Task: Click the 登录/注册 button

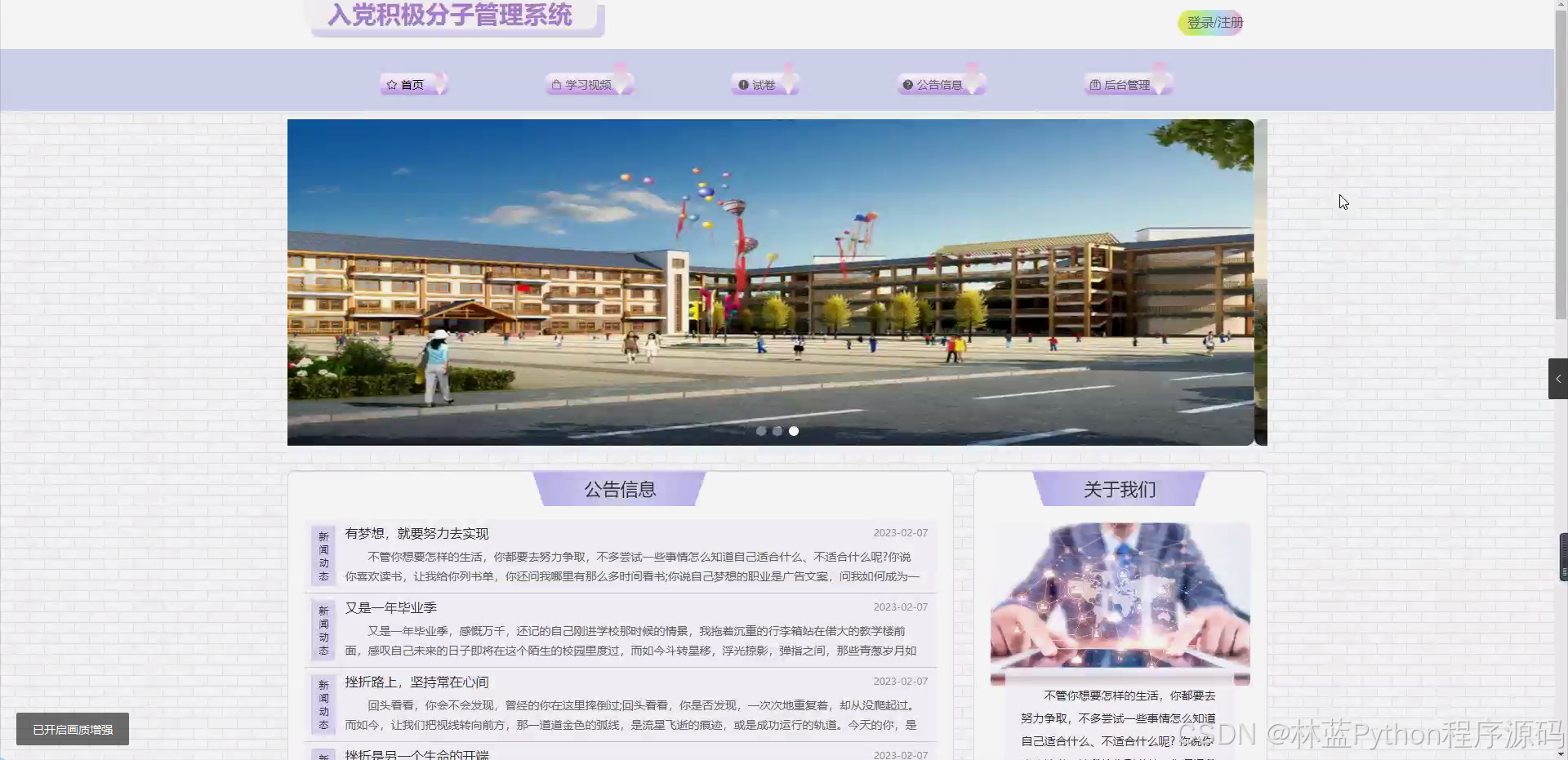Action: 1210,23
